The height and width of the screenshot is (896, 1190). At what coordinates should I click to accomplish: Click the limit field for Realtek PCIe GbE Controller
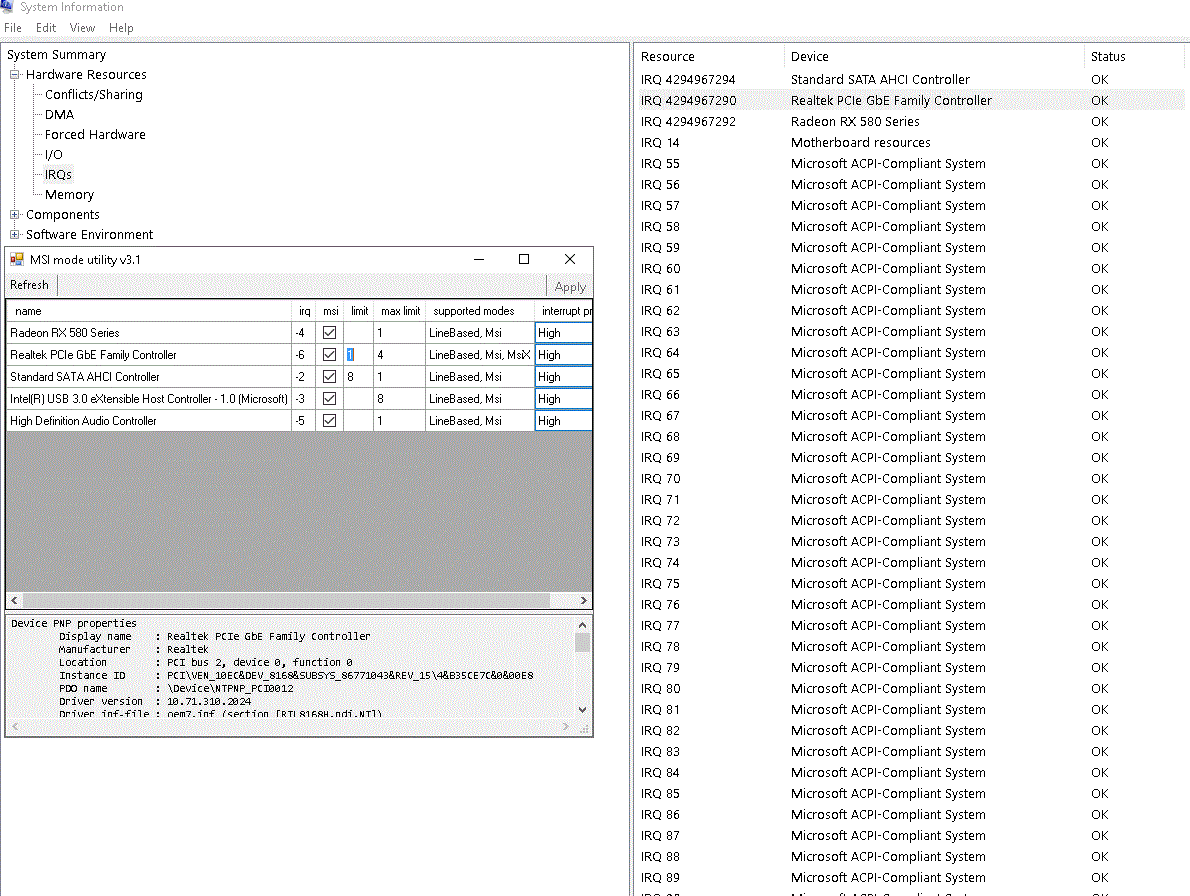point(358,355)
